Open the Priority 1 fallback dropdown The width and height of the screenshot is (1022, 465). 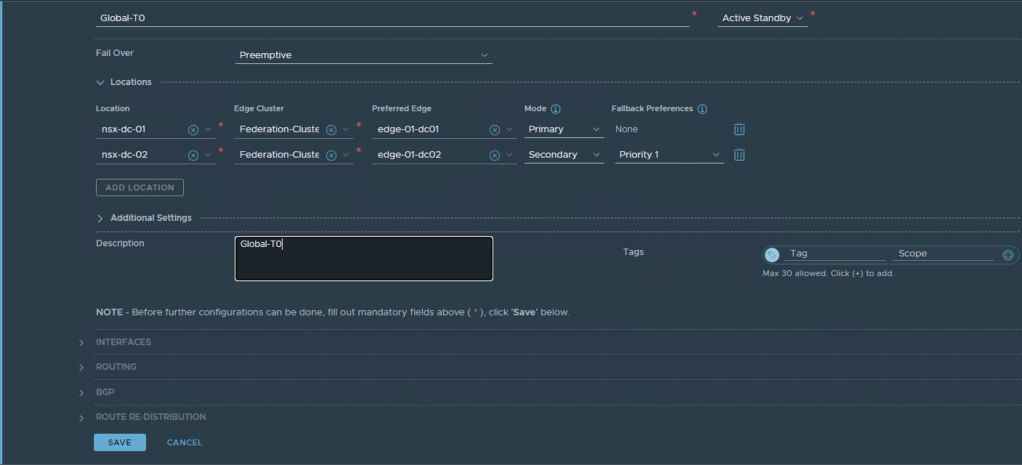click(x=669, y=155)
